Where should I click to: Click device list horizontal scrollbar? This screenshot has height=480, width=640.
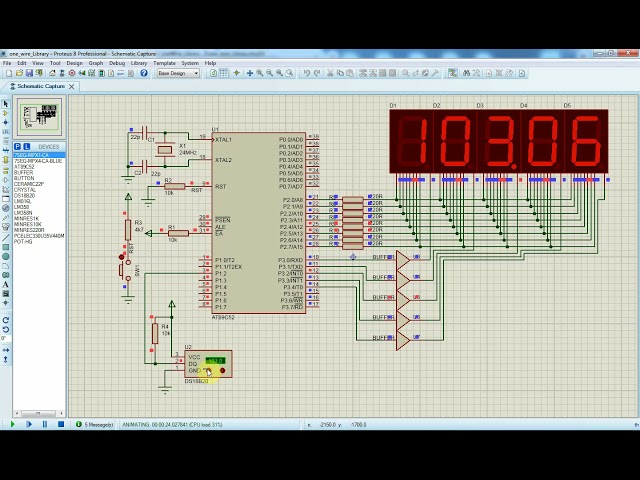(x=39, y=413)
